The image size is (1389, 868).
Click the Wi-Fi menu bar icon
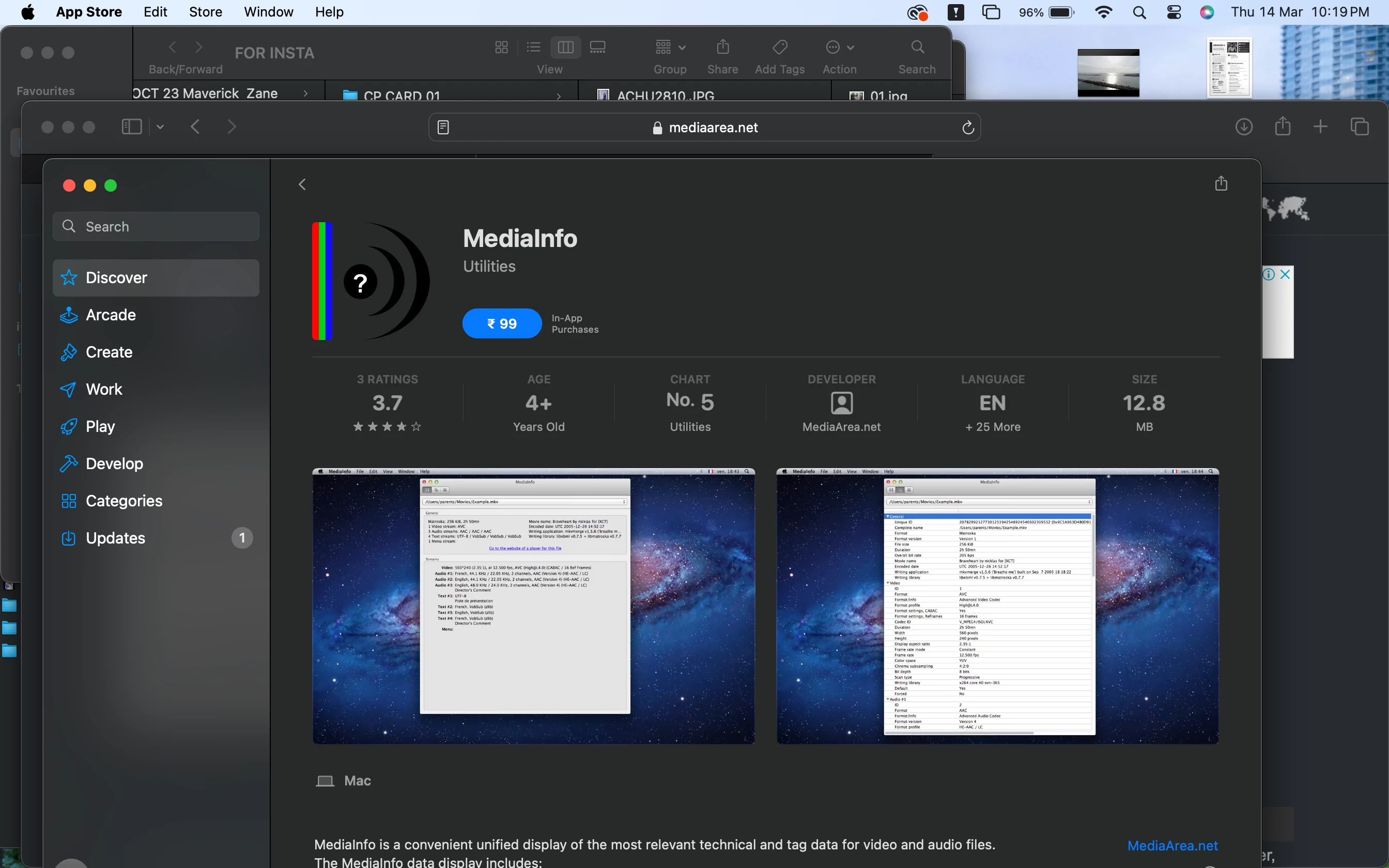click(1103, 12)
